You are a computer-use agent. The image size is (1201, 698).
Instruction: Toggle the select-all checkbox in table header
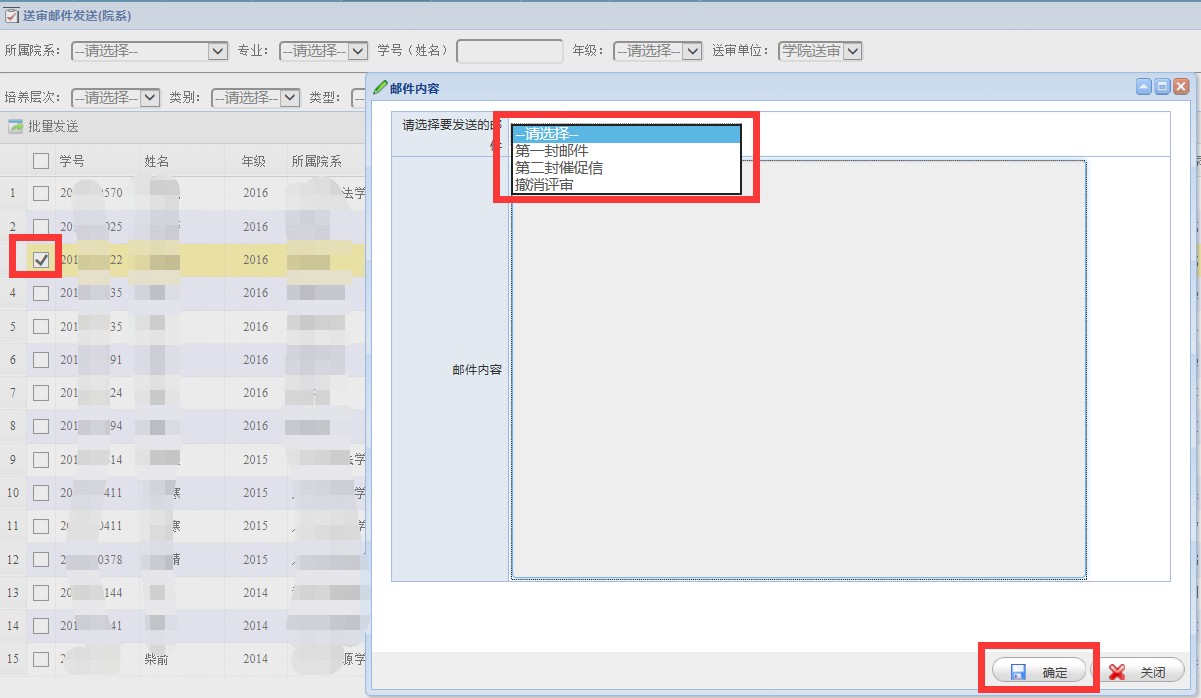pos(41,161)
